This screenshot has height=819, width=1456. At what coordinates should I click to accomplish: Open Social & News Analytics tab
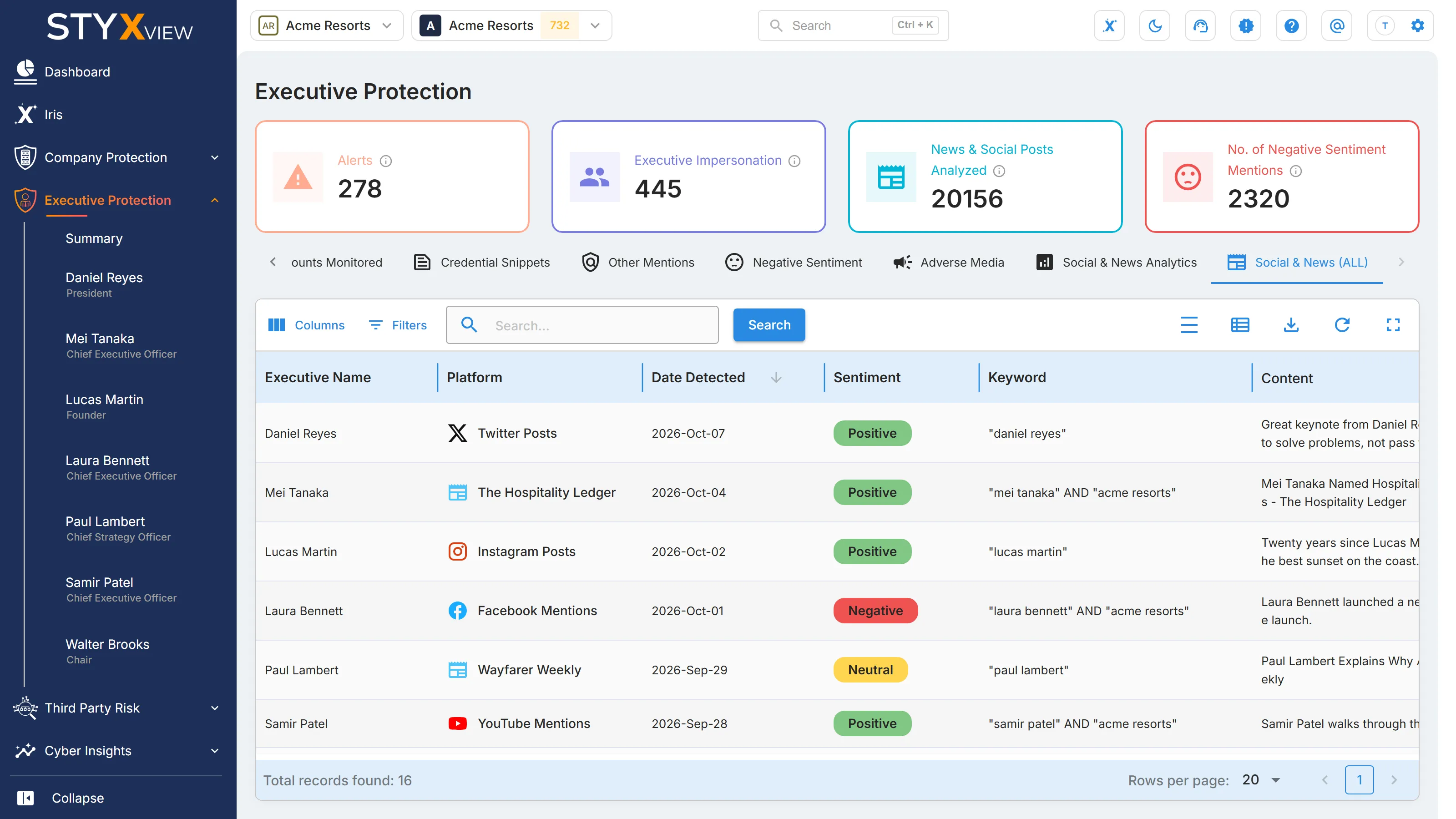[1116, 262]
